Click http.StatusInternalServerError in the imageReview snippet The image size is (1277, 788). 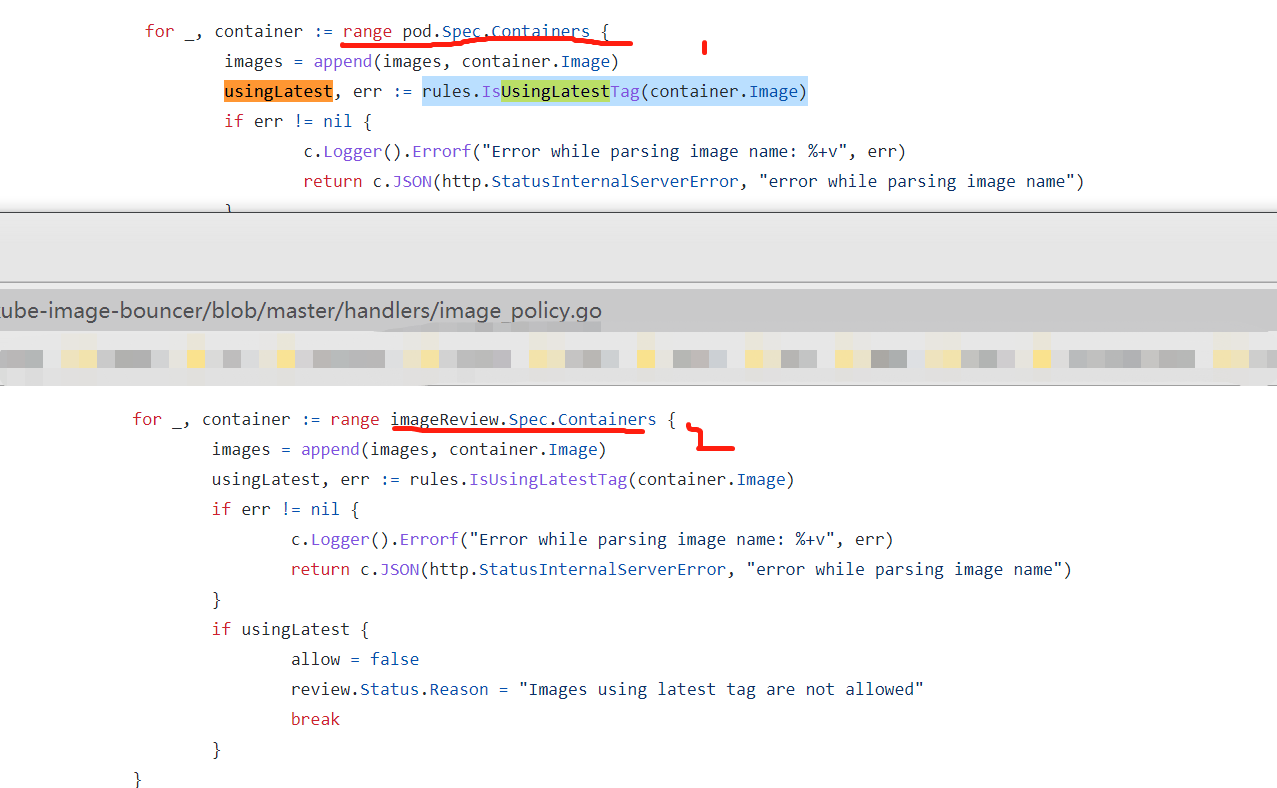[578, 570]
